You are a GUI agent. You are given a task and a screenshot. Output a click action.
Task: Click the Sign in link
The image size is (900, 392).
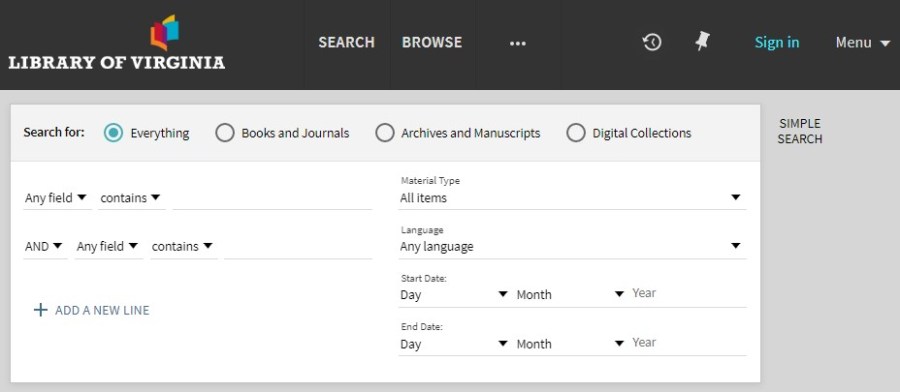click(777, 42)
